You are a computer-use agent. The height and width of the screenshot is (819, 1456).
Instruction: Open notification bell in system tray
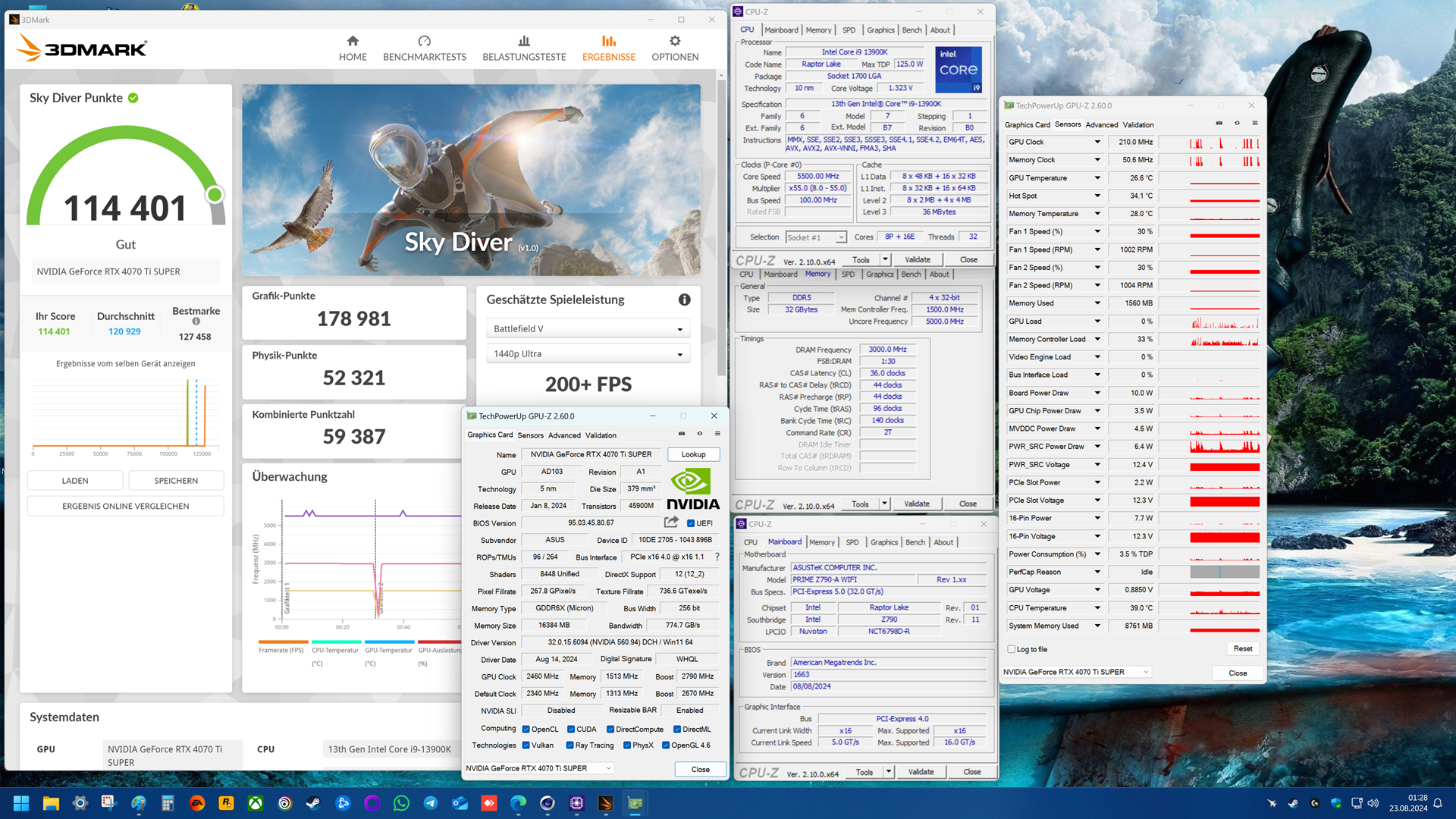pos(1437,803)
